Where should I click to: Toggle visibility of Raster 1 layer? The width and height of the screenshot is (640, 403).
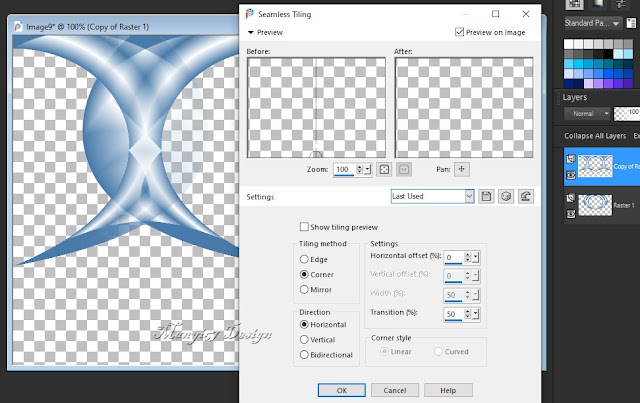click(x=571, y=214)
